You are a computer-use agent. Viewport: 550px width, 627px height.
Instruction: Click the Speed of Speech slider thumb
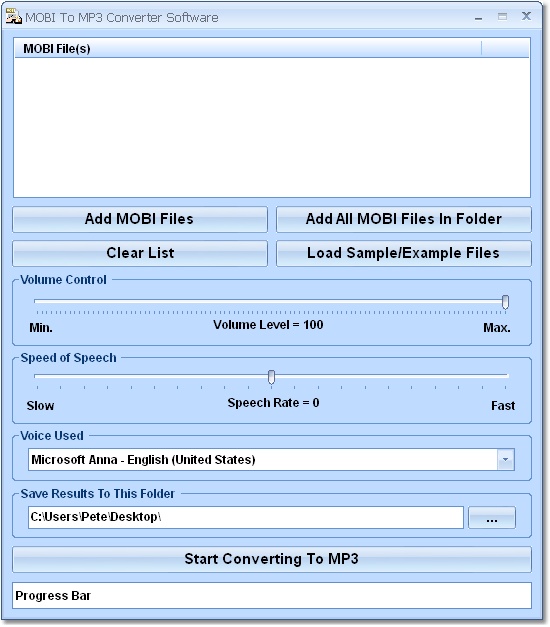tap(271, 377)
